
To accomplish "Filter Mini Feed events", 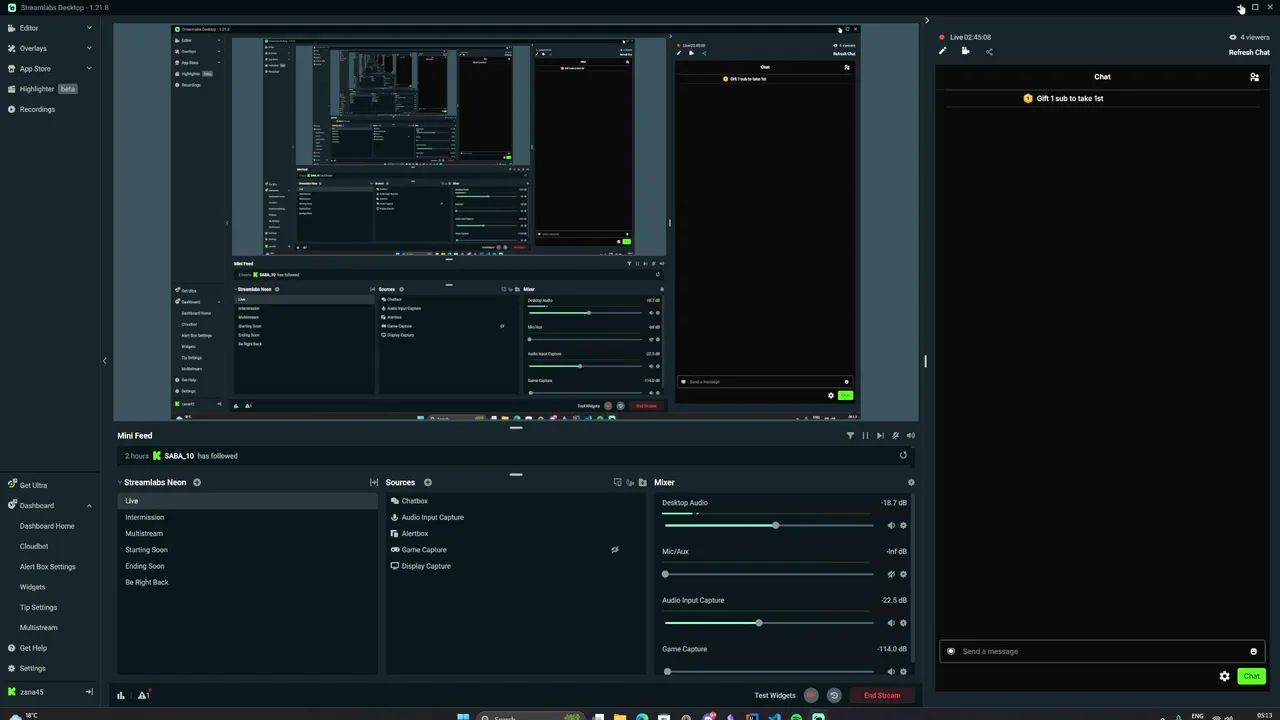I will [850, 436].
